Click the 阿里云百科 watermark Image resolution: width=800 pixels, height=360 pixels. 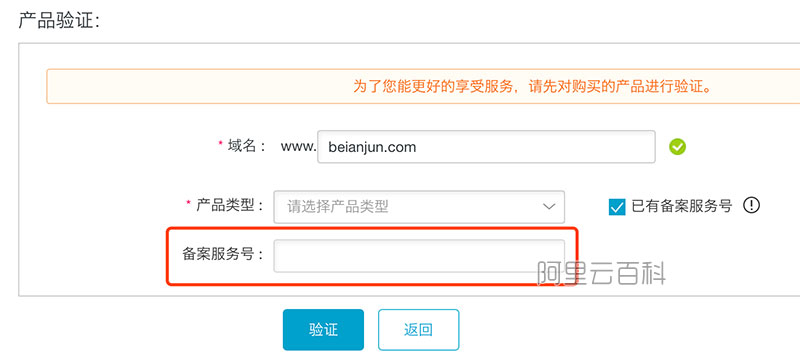[x=601, y=273]
